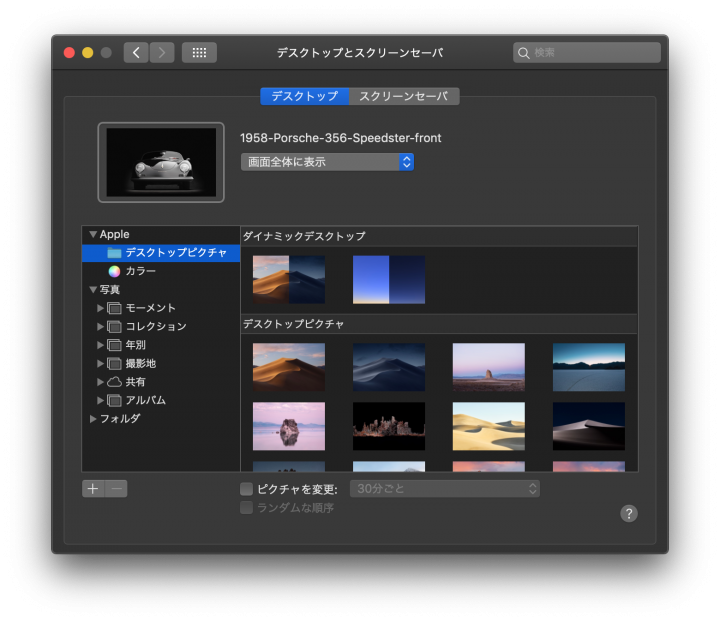Collapse the 写真 group triangle
Screen dimensions: 720x622
pos(93,290)
